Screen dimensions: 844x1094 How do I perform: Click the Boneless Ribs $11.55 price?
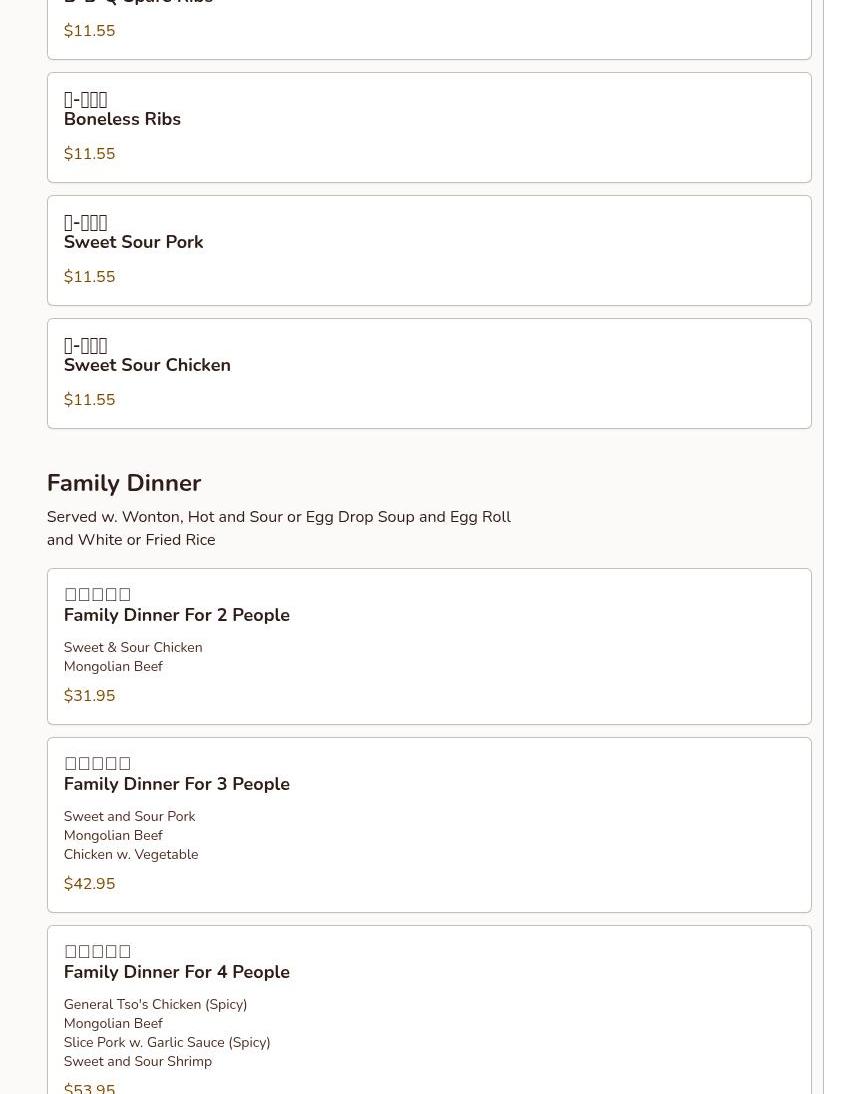click(x=89, y=155)
